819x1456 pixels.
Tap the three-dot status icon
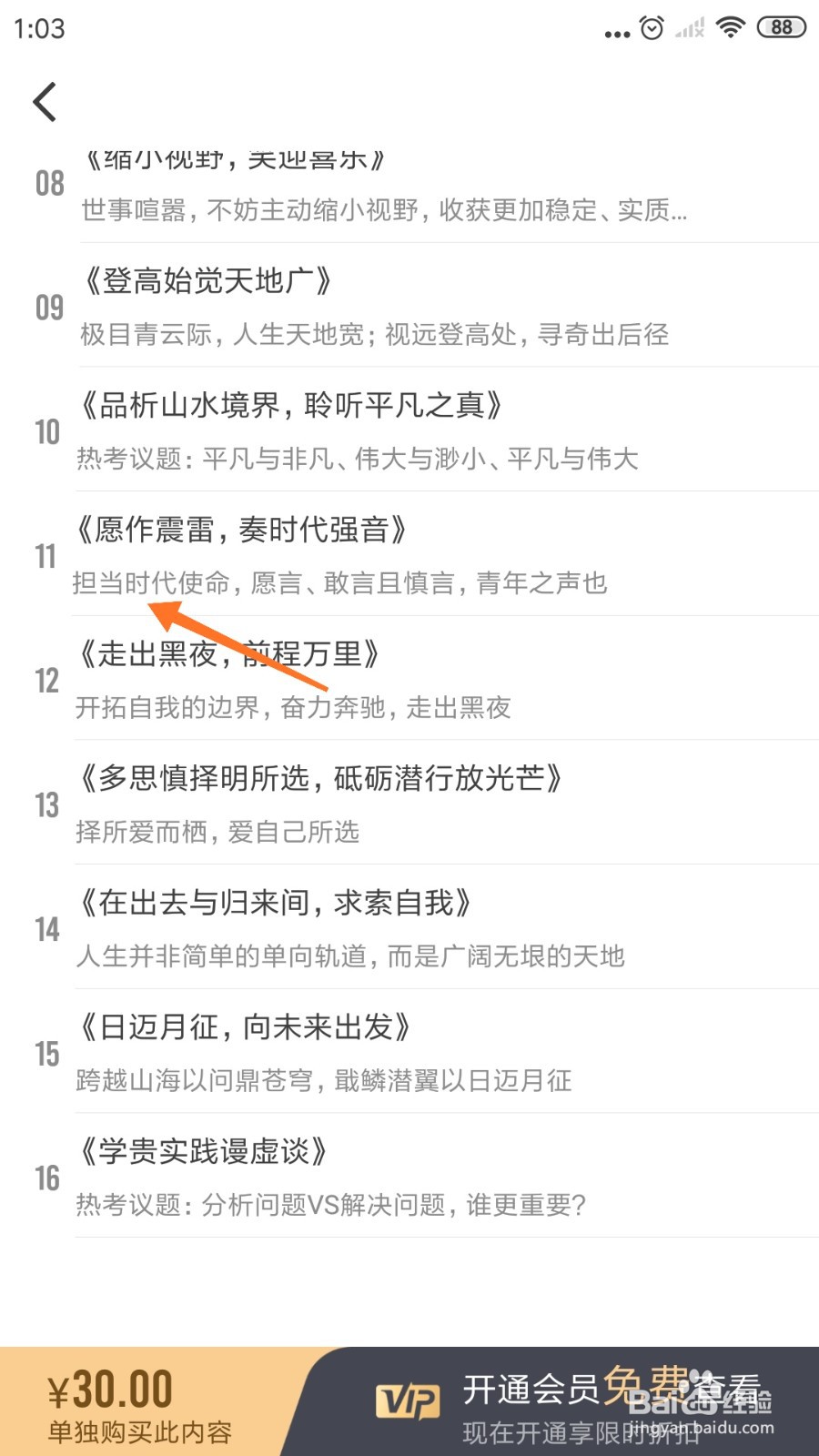click(617, 35)
